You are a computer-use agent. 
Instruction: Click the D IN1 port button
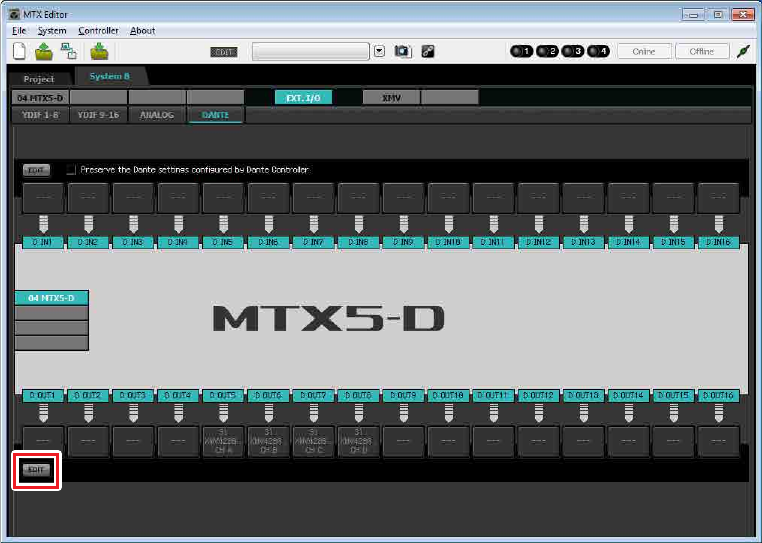point(43,242)
